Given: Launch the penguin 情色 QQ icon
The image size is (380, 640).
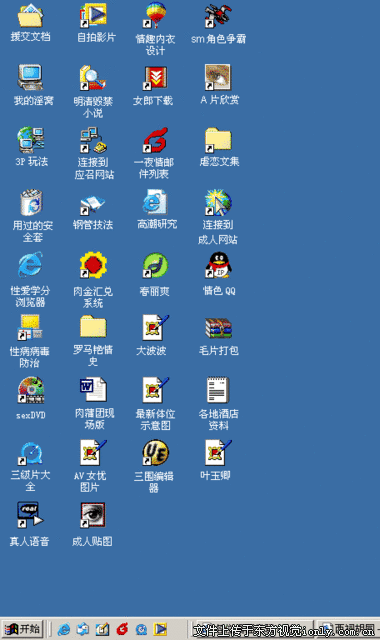Looking at the screenshot, I should (218, 265).
